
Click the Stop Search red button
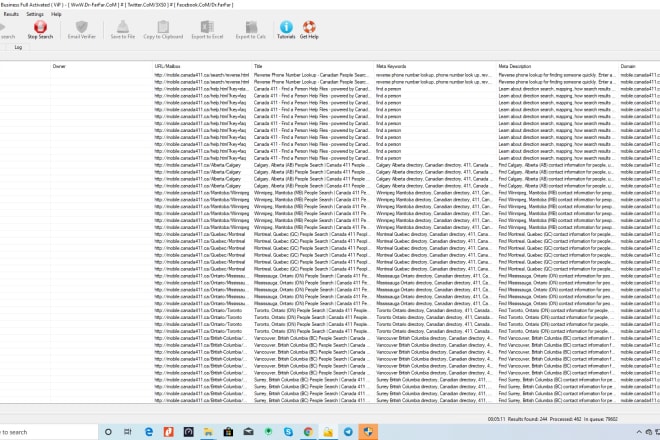click(40, 29)
